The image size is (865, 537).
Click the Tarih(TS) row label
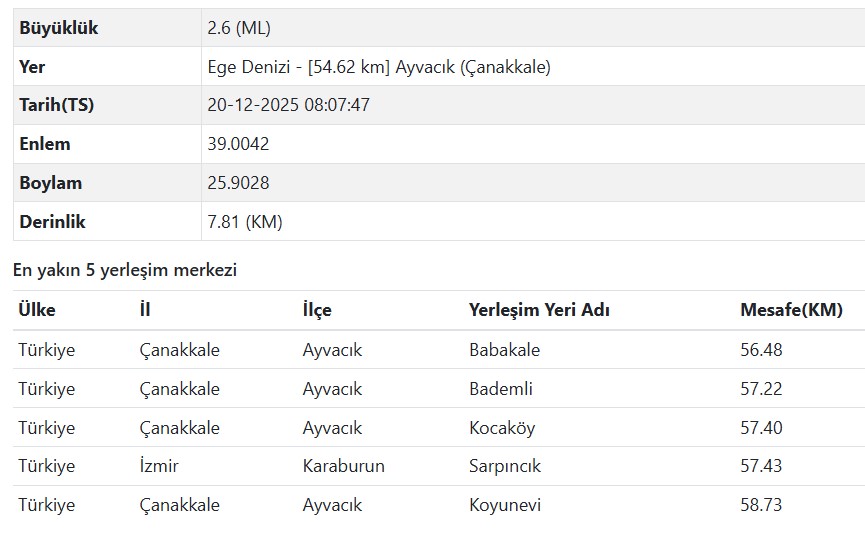[56, 105]
